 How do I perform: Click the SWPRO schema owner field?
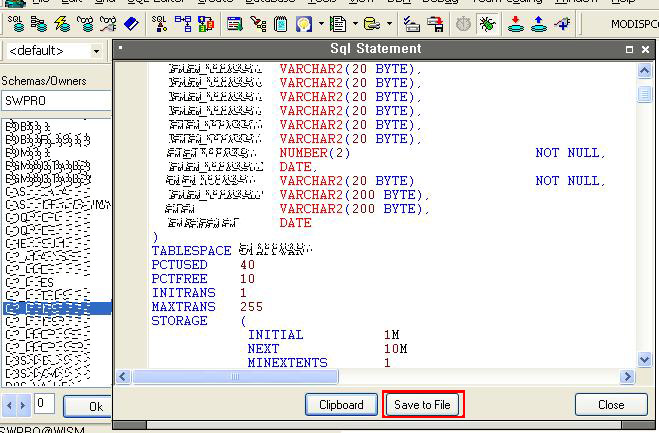[x=56, y=101]
